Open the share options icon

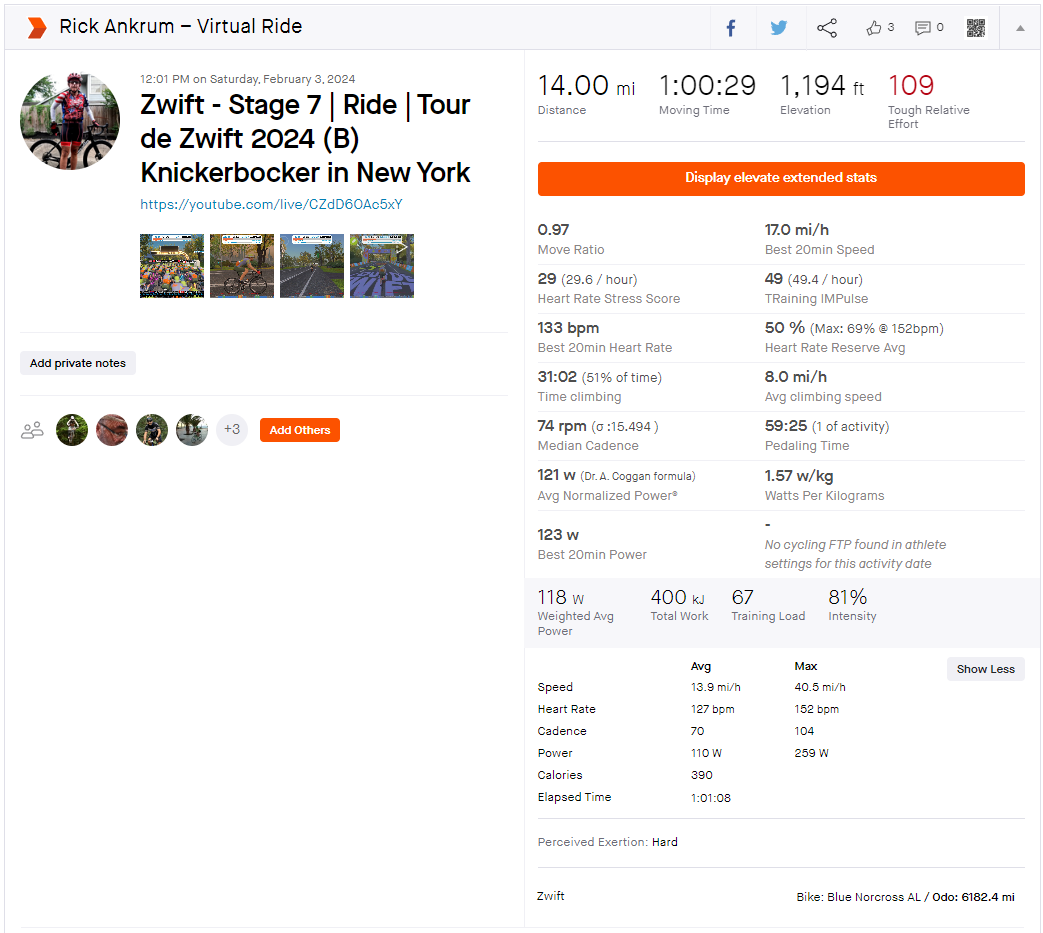[x=827, y=28]
